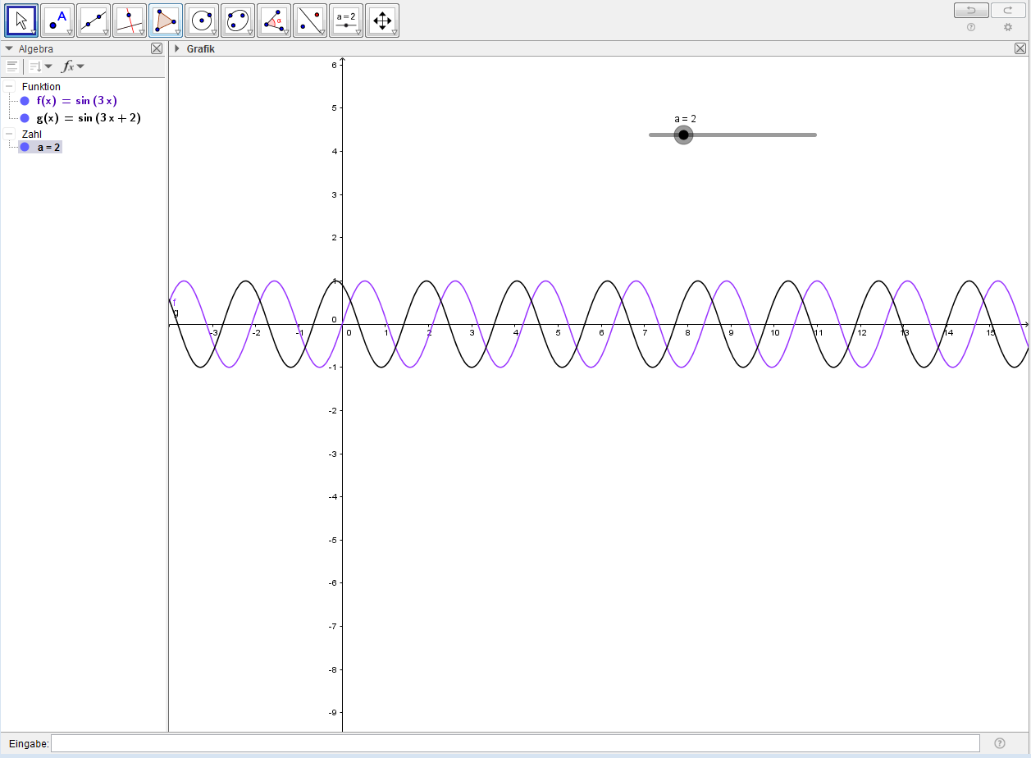Image resolution: width=1031 pixels, height=758 pixels.
Task: Select the Perpendicular Line tool
Action: (x=130, y=20)
